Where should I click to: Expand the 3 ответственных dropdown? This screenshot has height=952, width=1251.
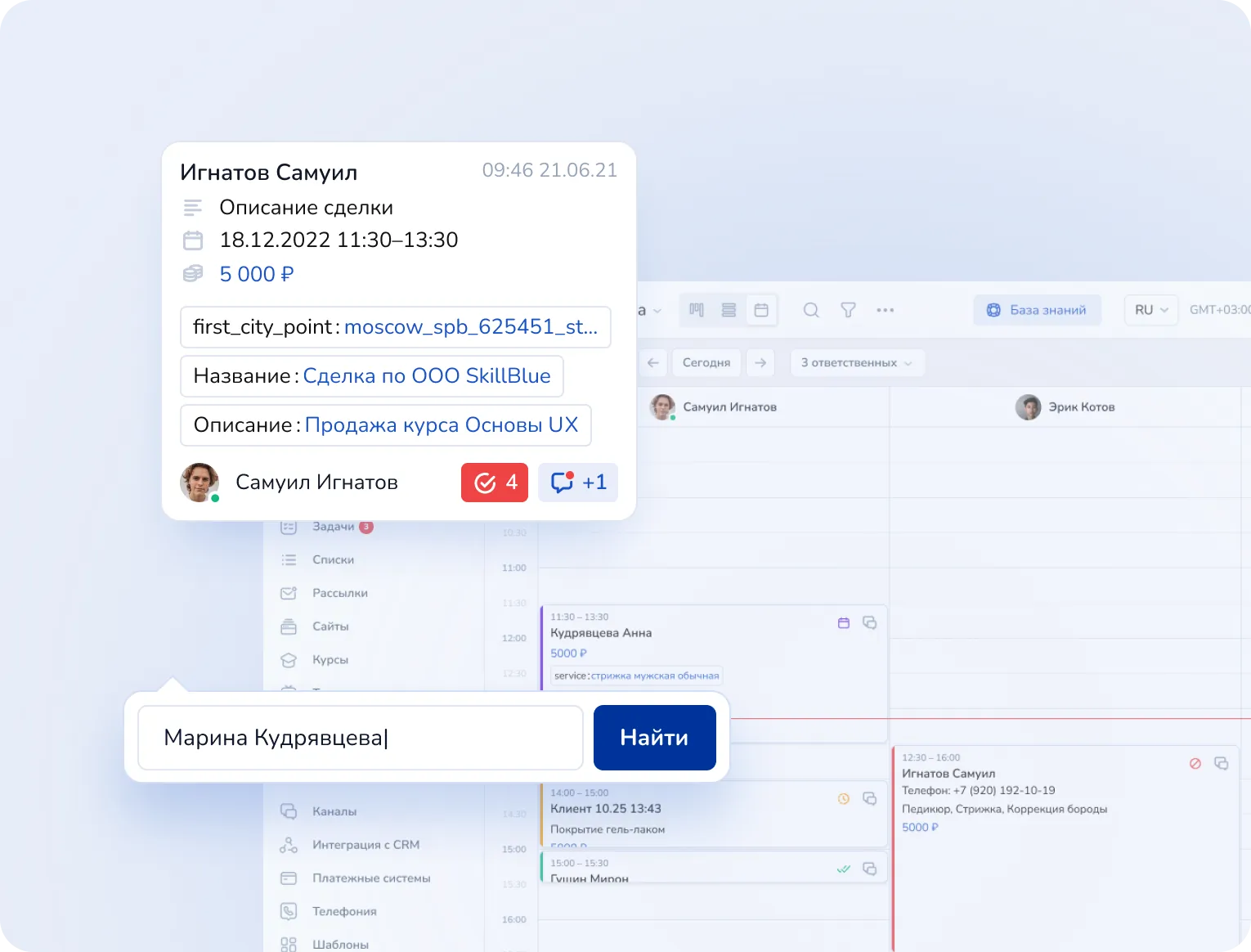[x=856, y=362]
